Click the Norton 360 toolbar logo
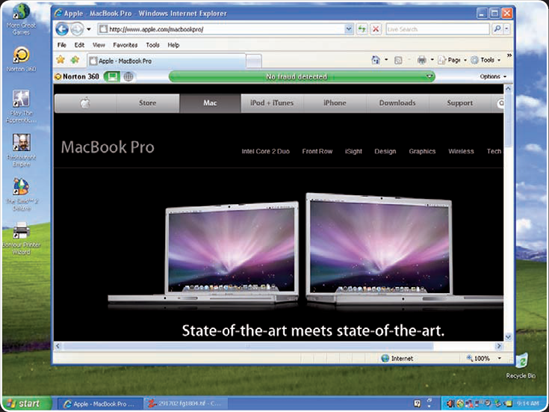 [x=77, y=76]
